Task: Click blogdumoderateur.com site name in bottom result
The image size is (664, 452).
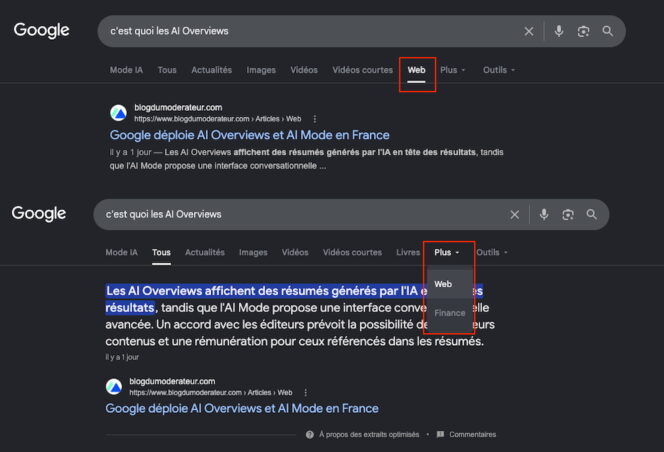Action: click(x=172, y=381)
